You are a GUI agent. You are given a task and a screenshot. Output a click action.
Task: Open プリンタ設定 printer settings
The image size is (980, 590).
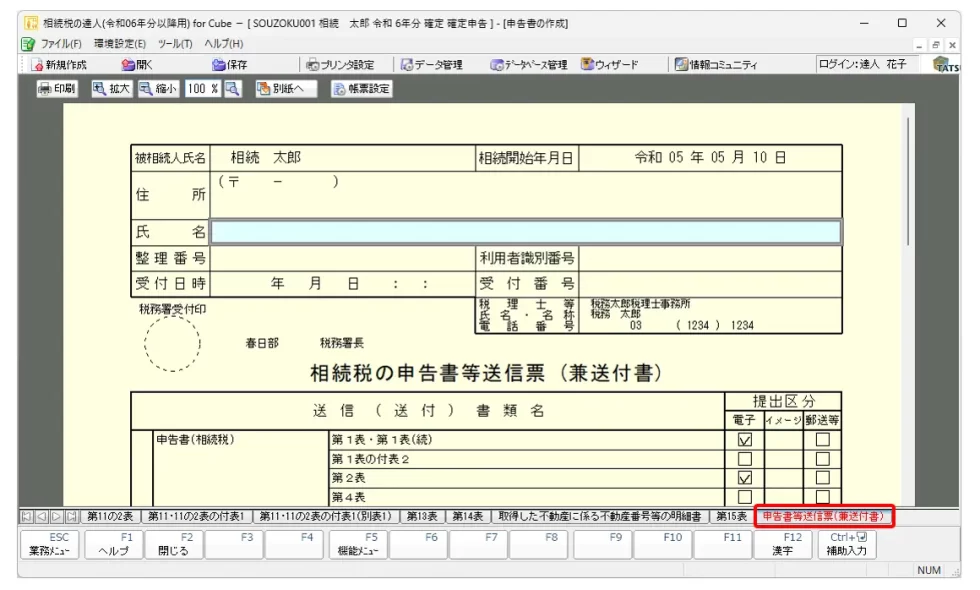coord(340,65)
